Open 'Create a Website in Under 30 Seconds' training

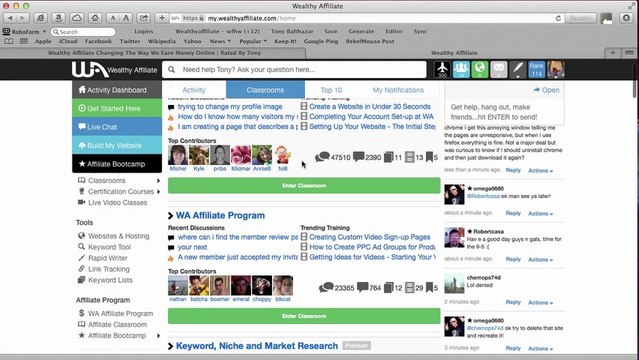click(370, 106)
